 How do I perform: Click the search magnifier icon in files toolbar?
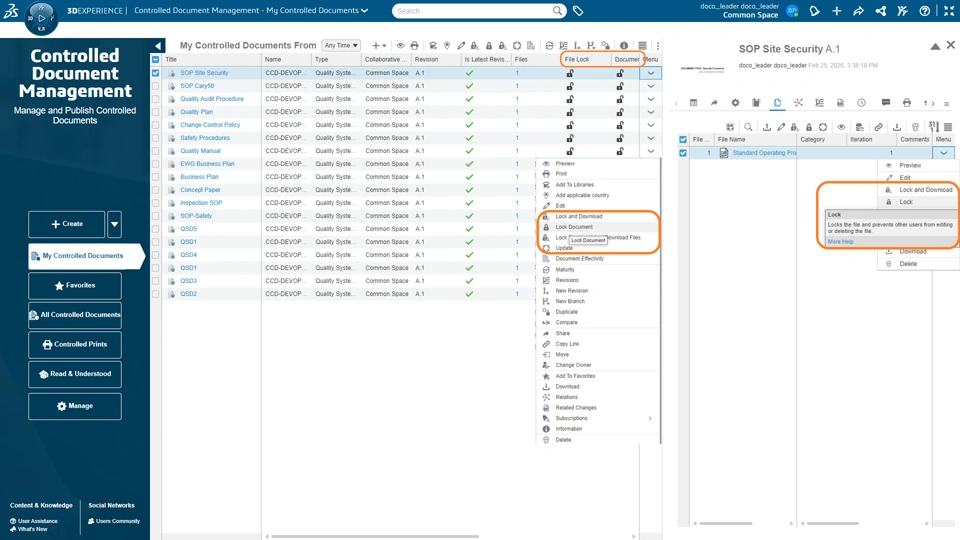(748, 127)
